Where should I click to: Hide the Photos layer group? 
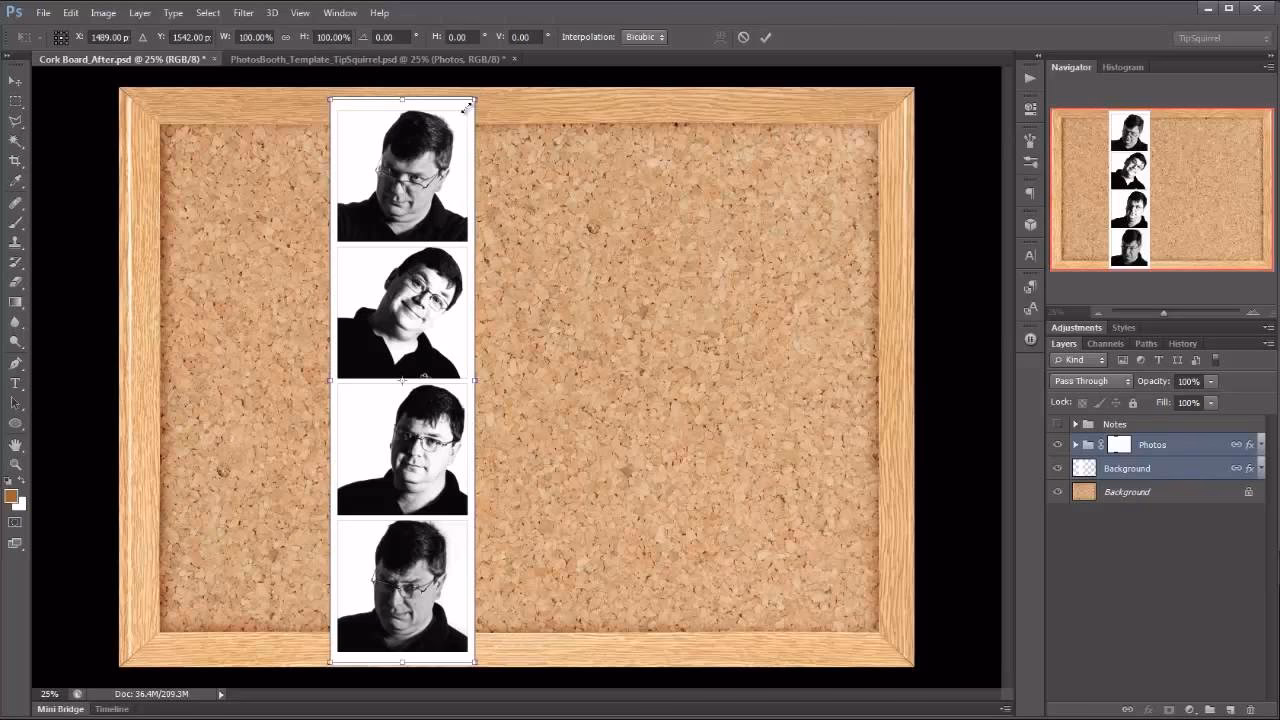[1057, 444]
